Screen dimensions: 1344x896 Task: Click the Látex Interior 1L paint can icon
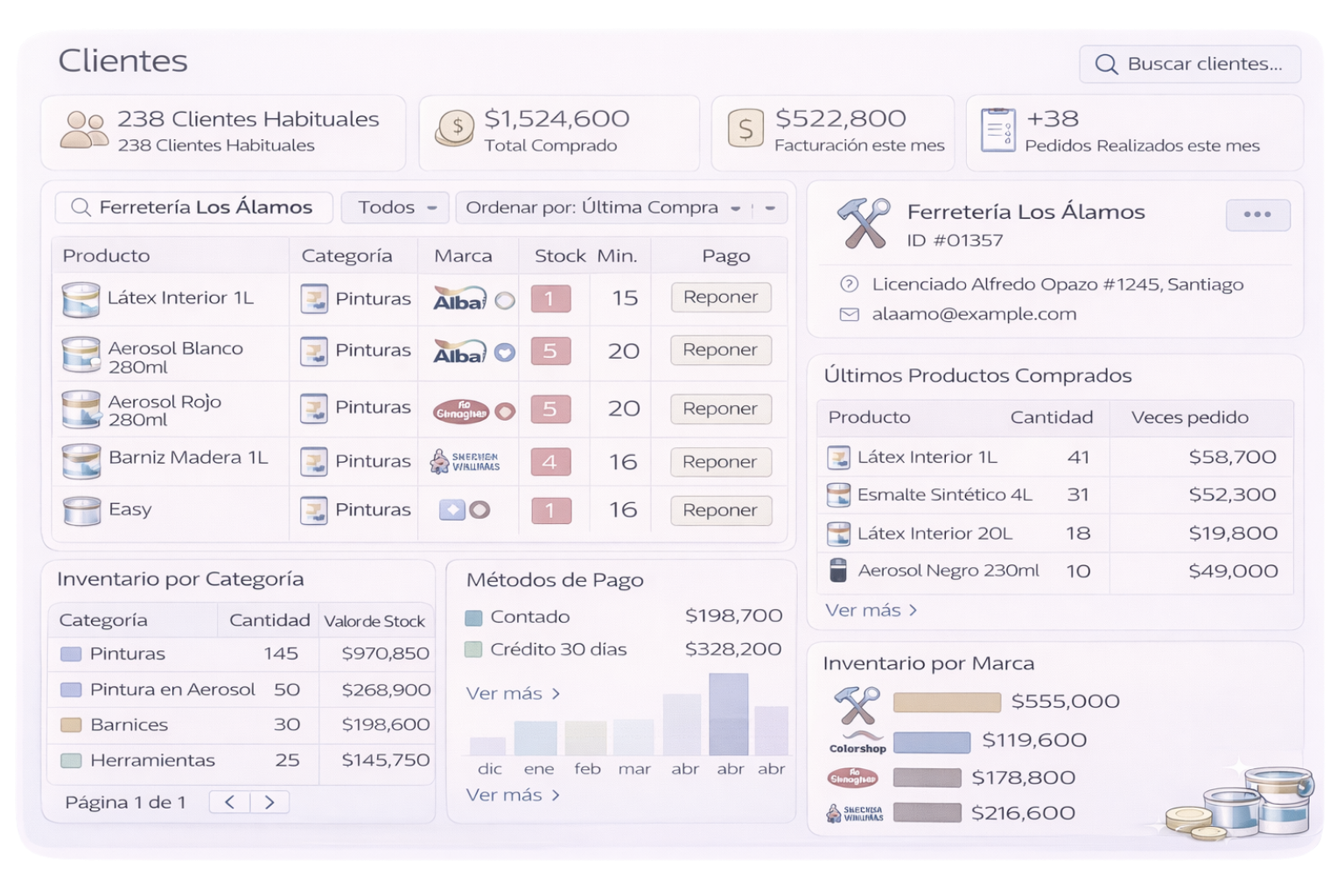point(80,299)
